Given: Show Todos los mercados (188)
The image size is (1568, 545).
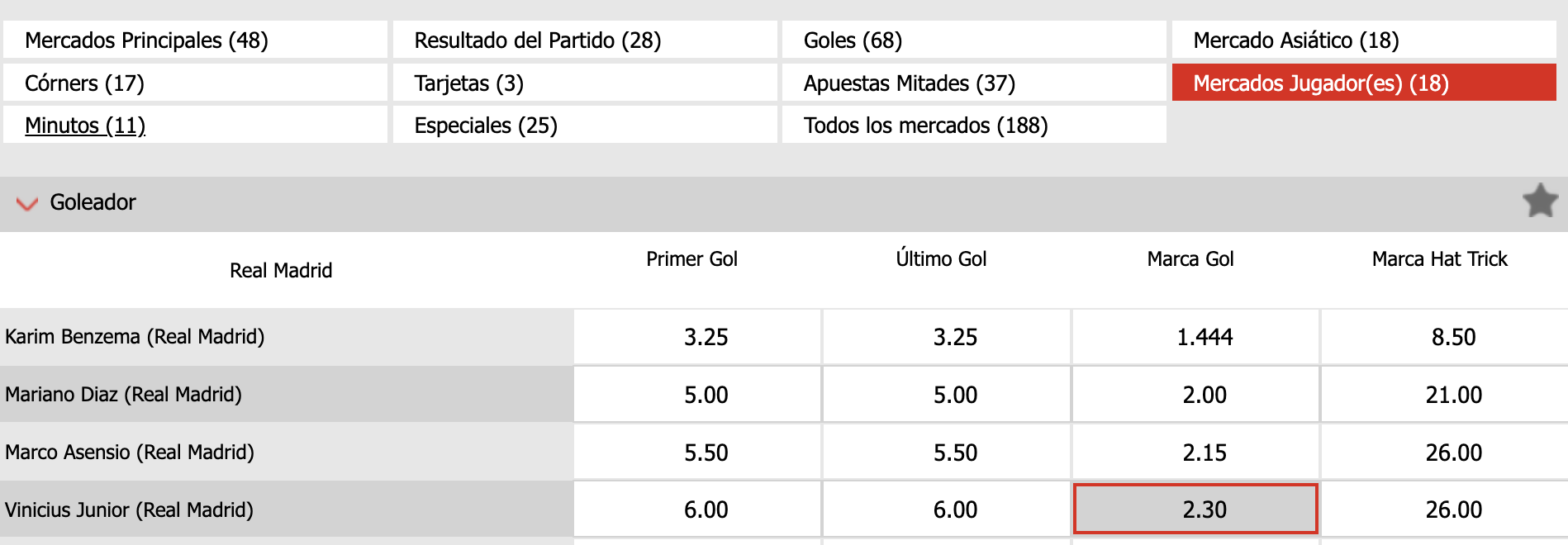Looking at the screenshot, I should [973, 126].
